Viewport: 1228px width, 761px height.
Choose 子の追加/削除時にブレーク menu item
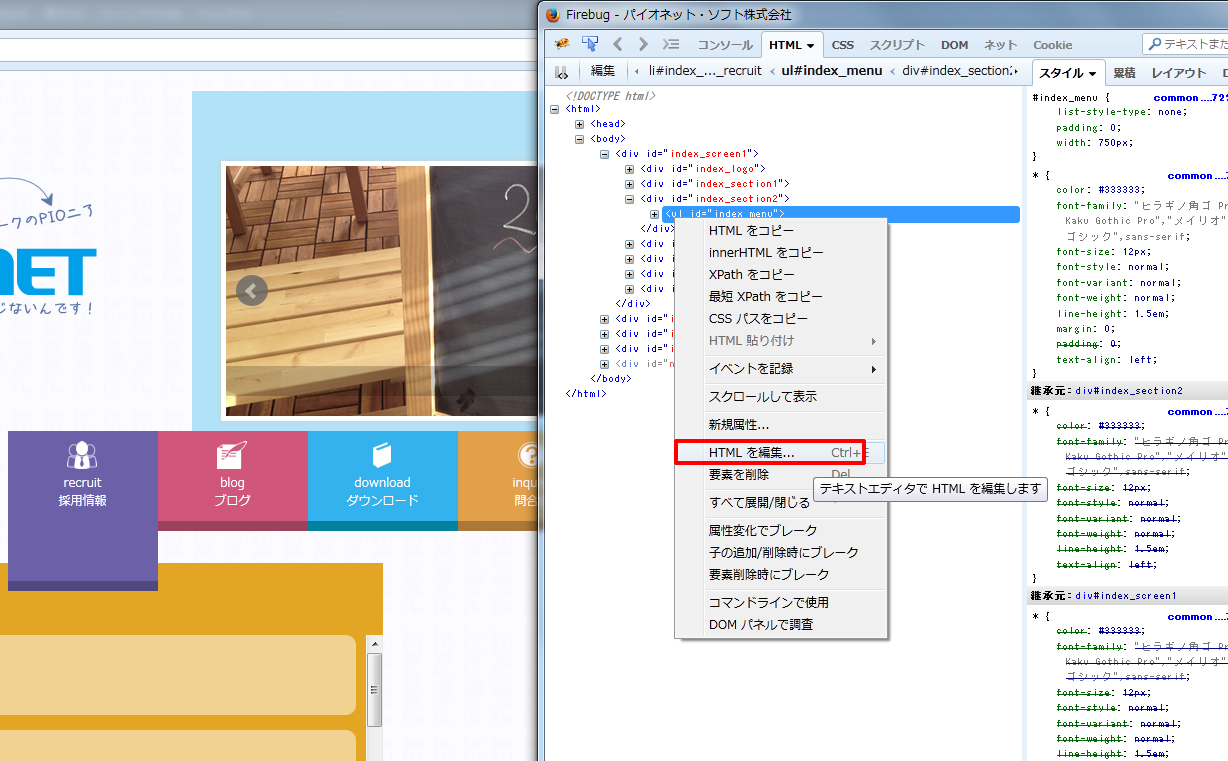pos(781,553)
